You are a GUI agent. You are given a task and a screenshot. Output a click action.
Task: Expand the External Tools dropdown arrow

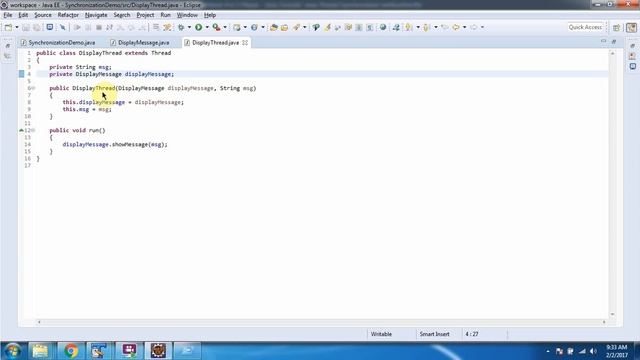[225, 27]
